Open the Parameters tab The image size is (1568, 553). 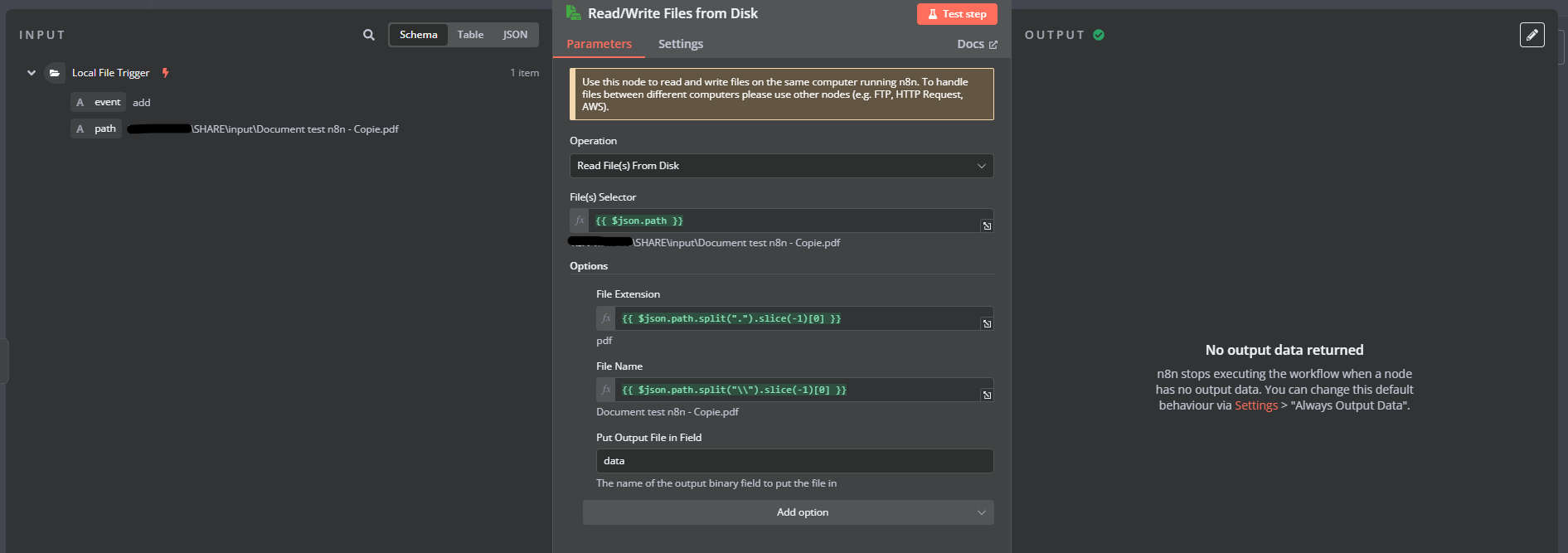(x=599, y=44)
